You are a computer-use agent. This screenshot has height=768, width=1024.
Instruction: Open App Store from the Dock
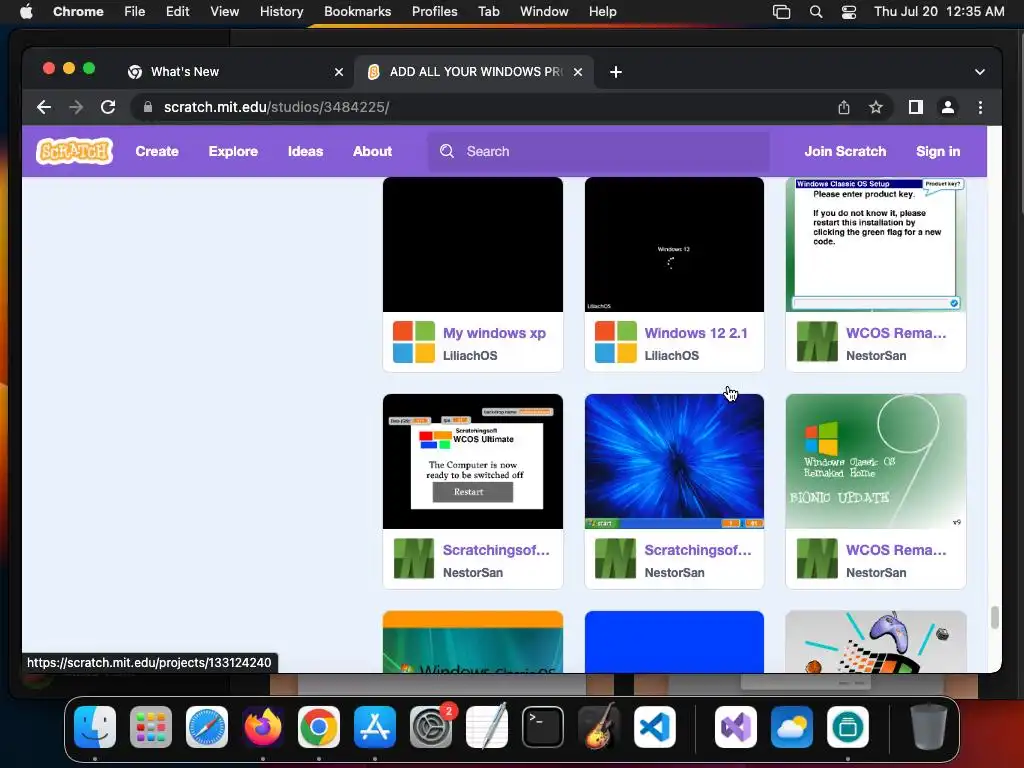[x=375, y=727]
